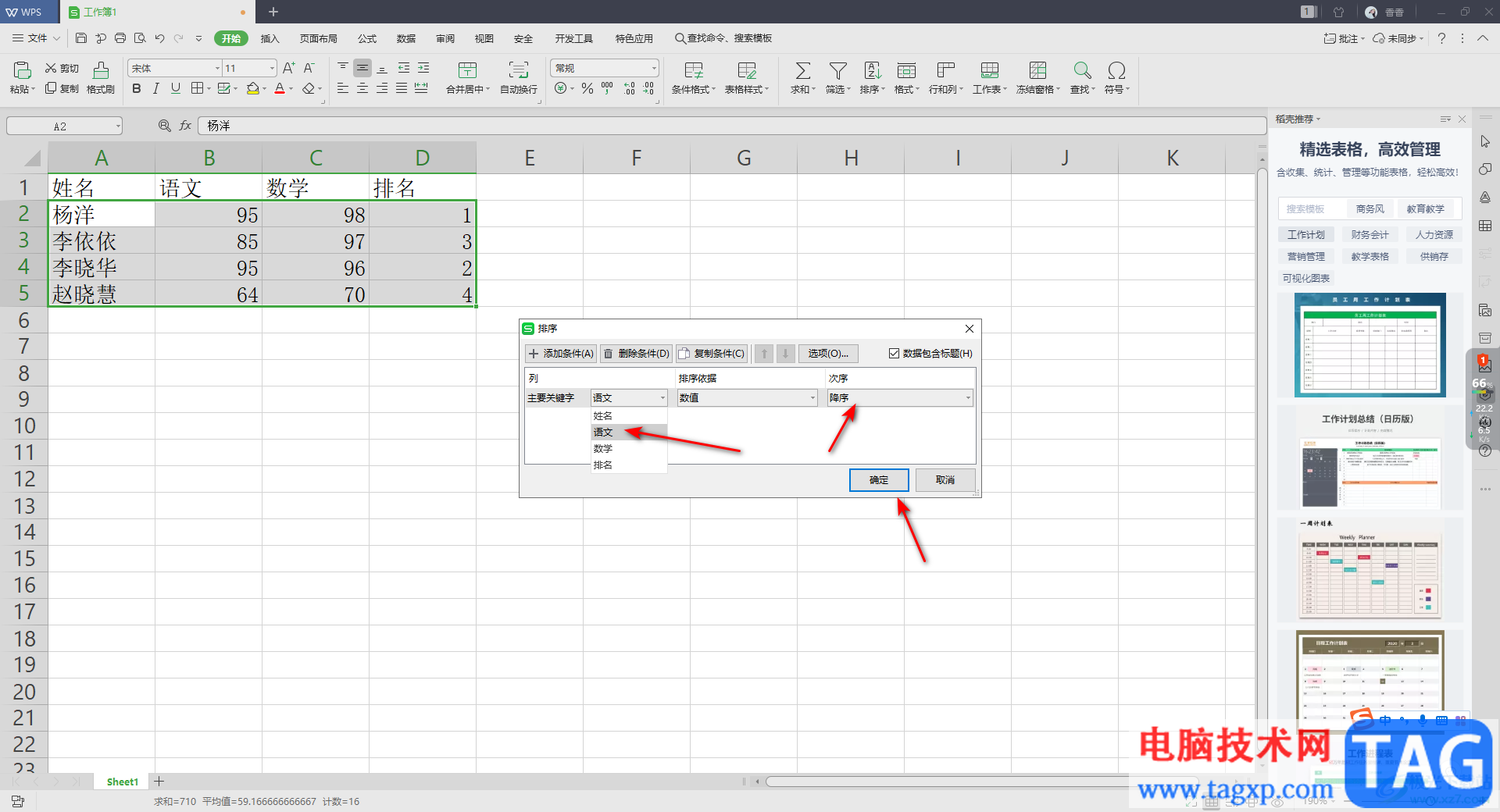Open the File menu dropdown
Viewport: 1500px width, 812px height.
pyautogui.click(x=37, y=37)
